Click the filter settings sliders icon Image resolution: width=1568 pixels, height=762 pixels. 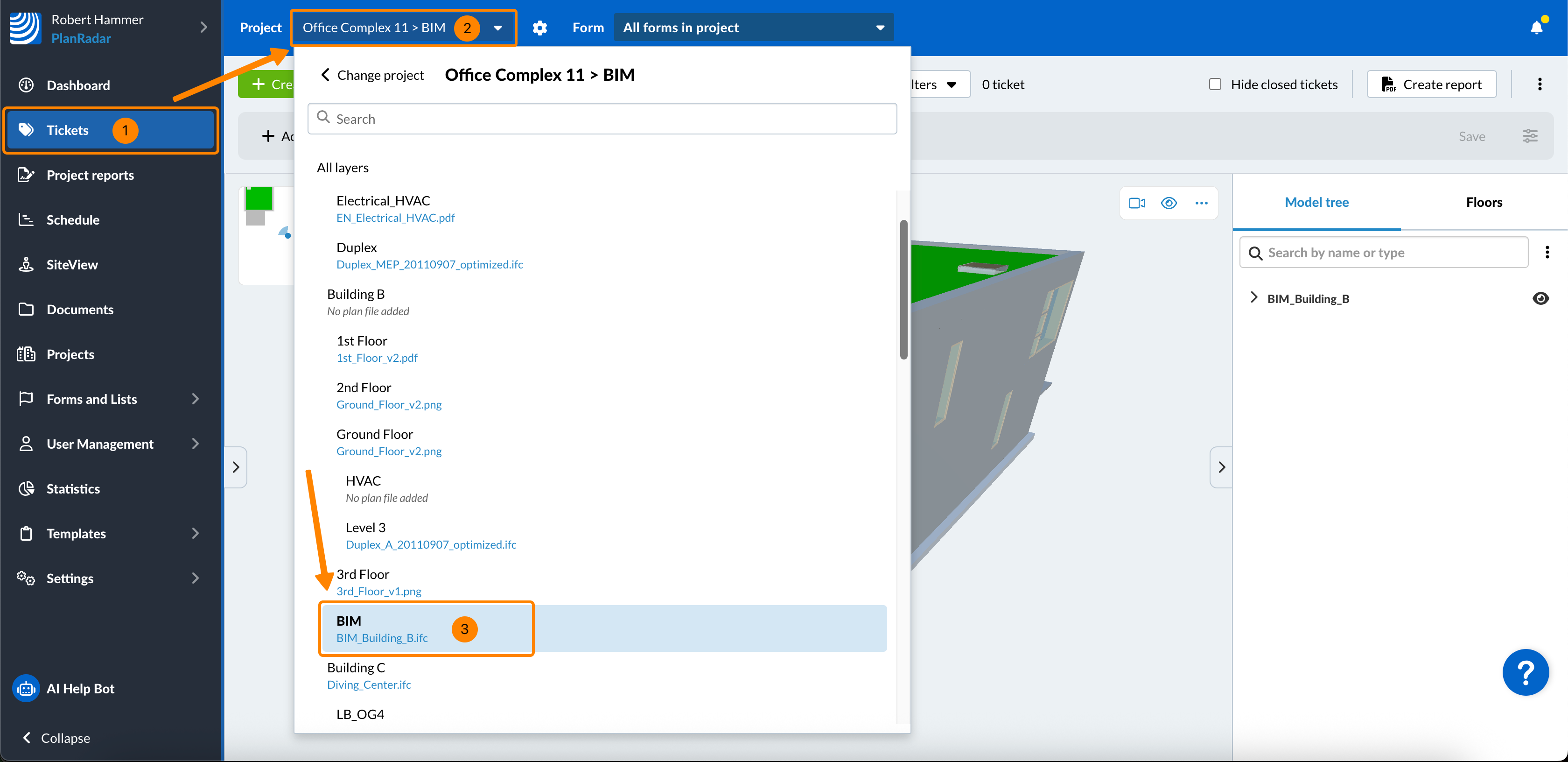click(x=1530, y=136)
